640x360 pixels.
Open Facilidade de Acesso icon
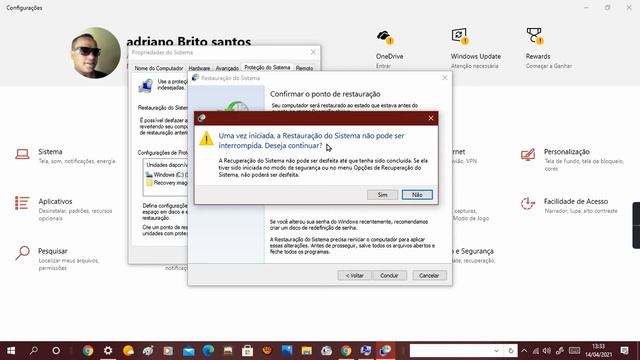[x=528, y=203]
